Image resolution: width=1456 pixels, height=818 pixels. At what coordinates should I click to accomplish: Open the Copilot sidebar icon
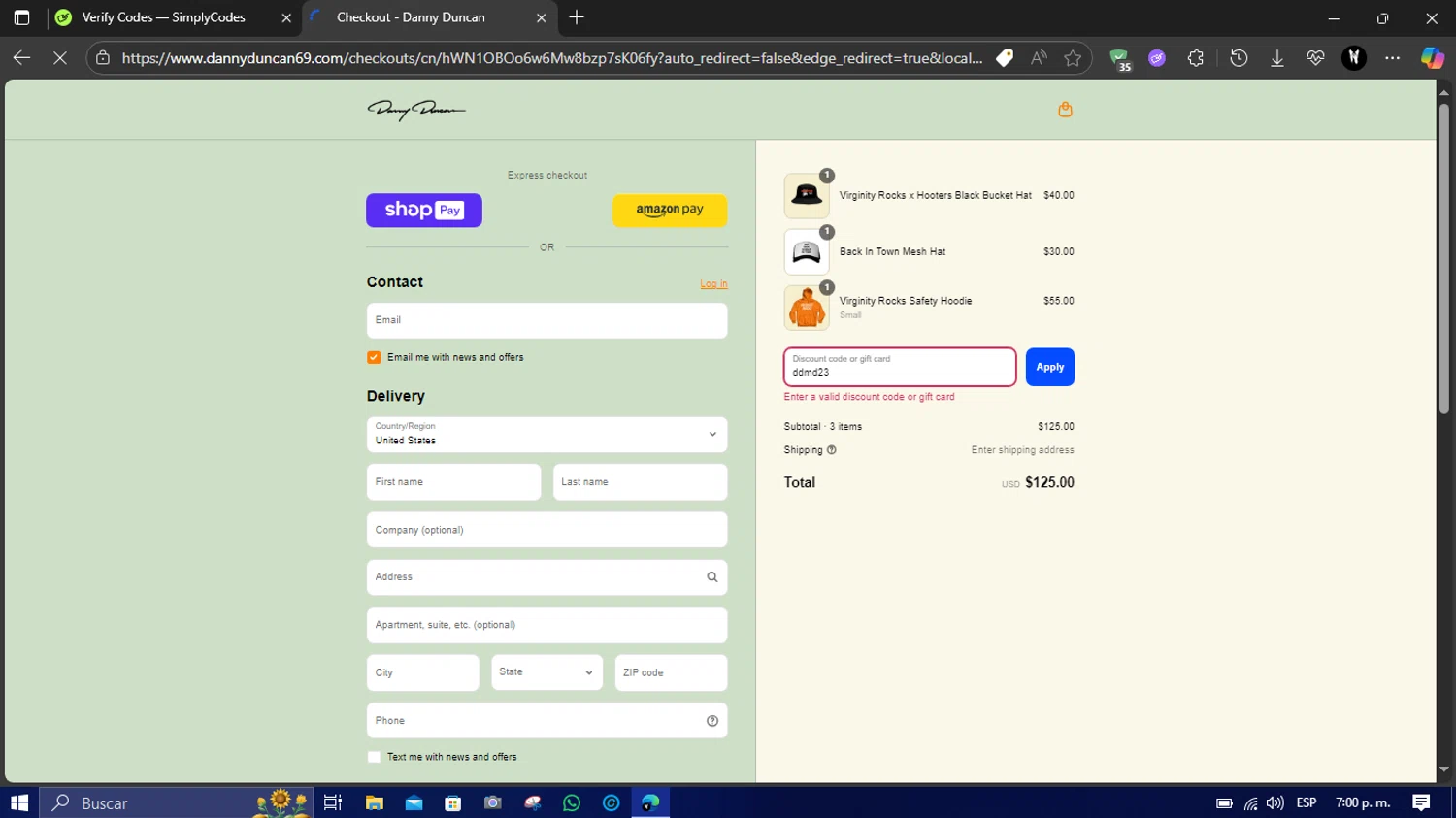click(x=1433, y=58)
